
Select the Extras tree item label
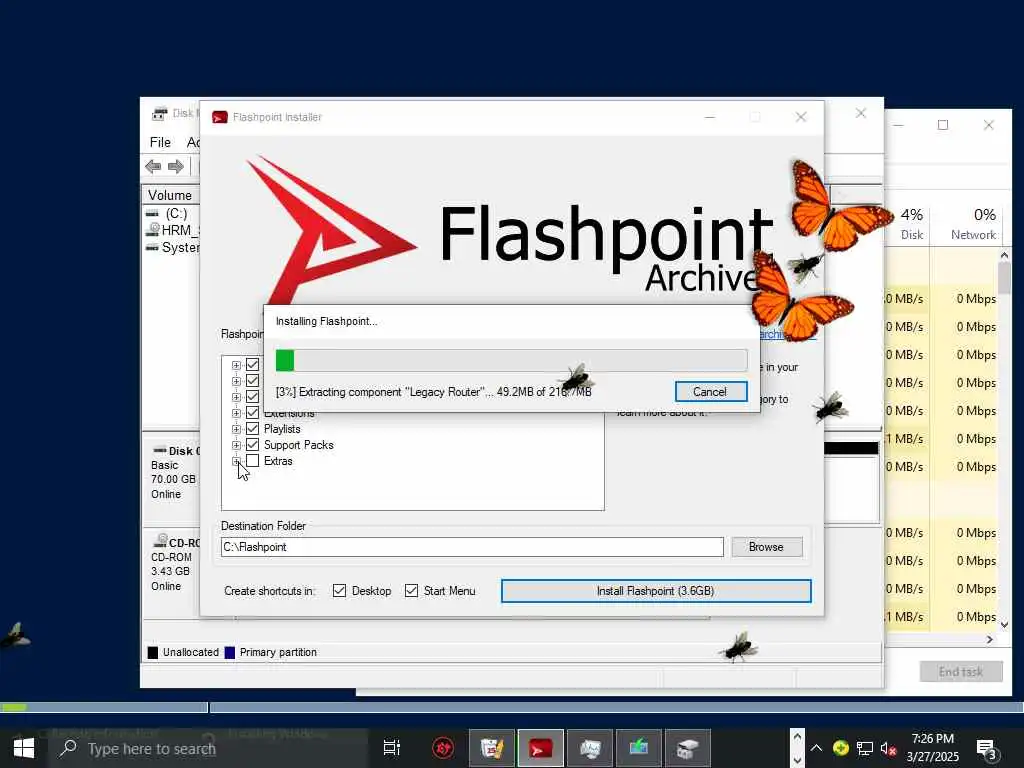point(278,461)
